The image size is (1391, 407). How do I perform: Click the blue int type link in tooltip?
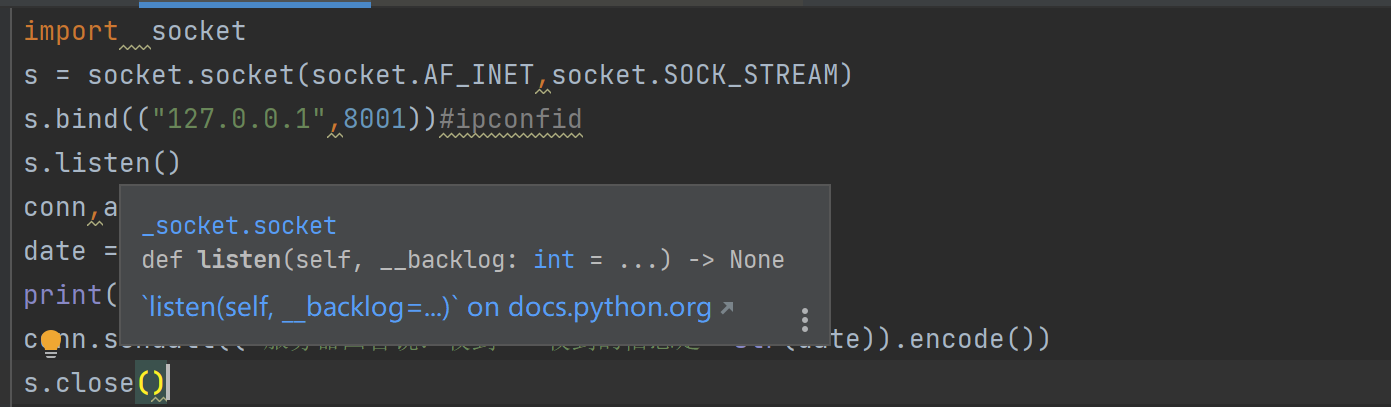[x=554, y=260]
